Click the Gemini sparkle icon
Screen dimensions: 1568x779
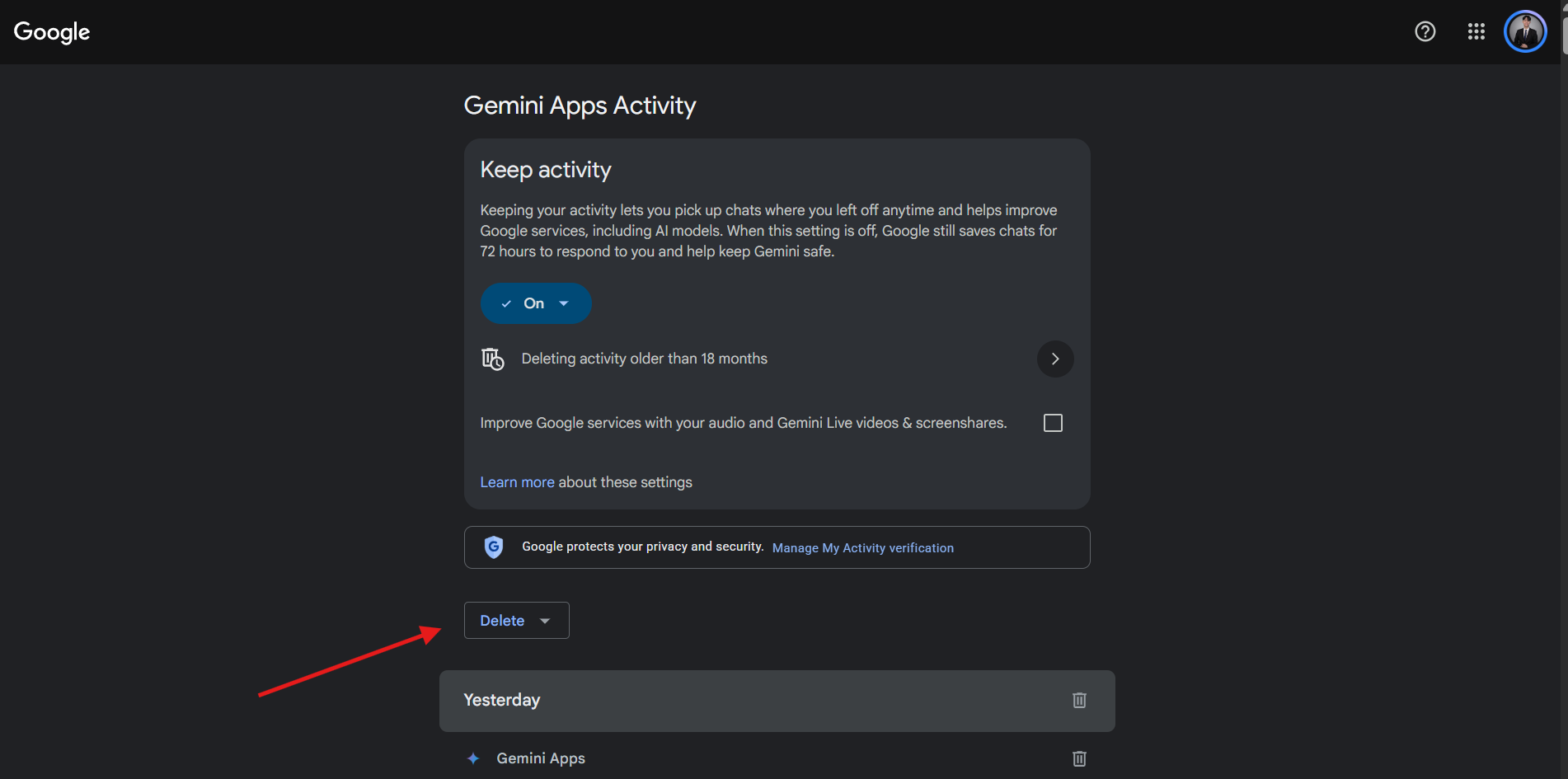(473, 758)
